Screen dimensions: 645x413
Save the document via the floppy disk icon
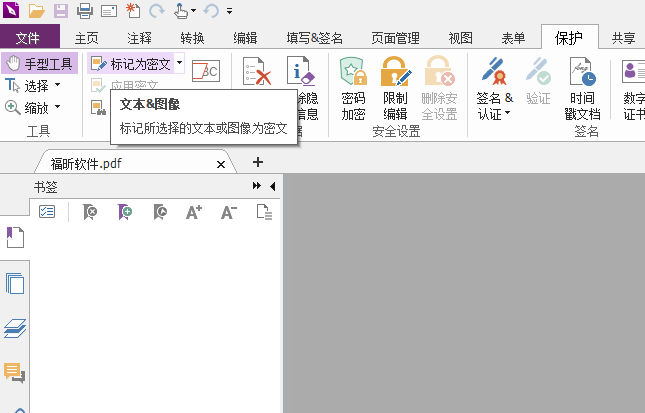click(x=60, y=11)
